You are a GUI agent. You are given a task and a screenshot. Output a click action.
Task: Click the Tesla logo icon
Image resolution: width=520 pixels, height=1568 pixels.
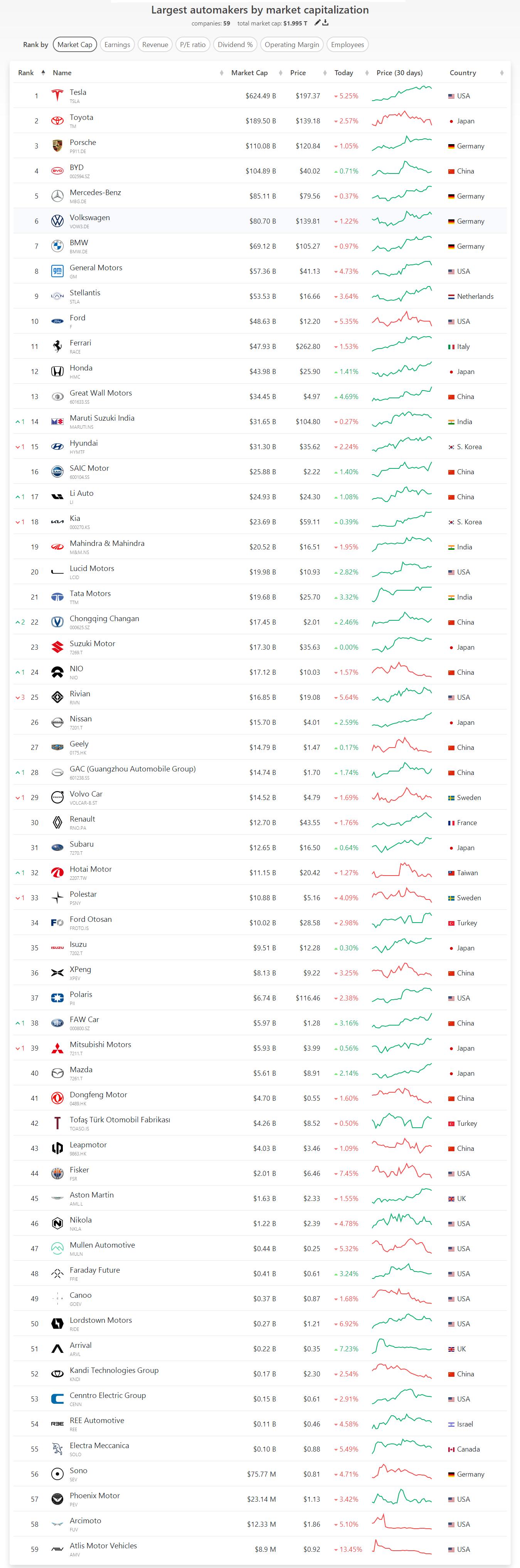tap(57, 96)
